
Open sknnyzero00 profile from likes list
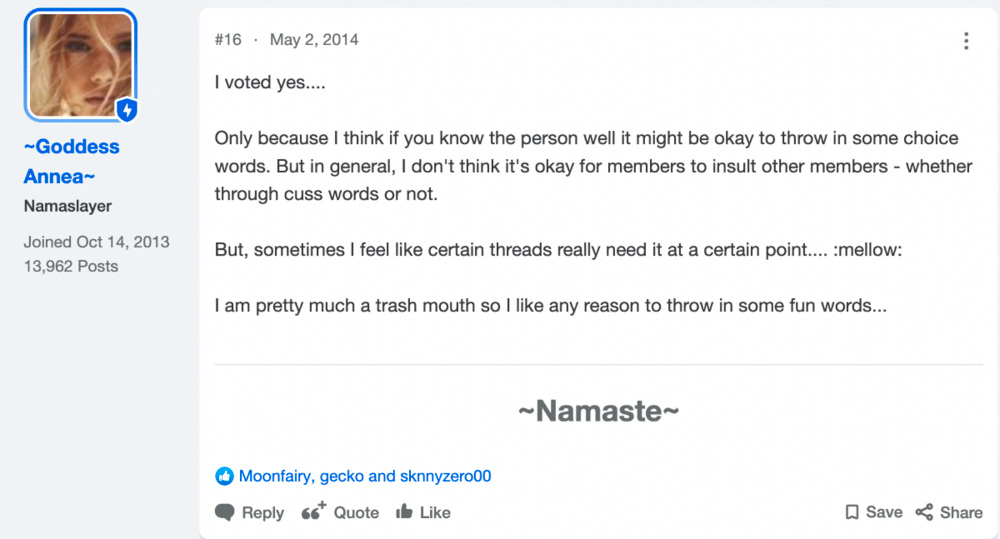[x=445, y=476]
